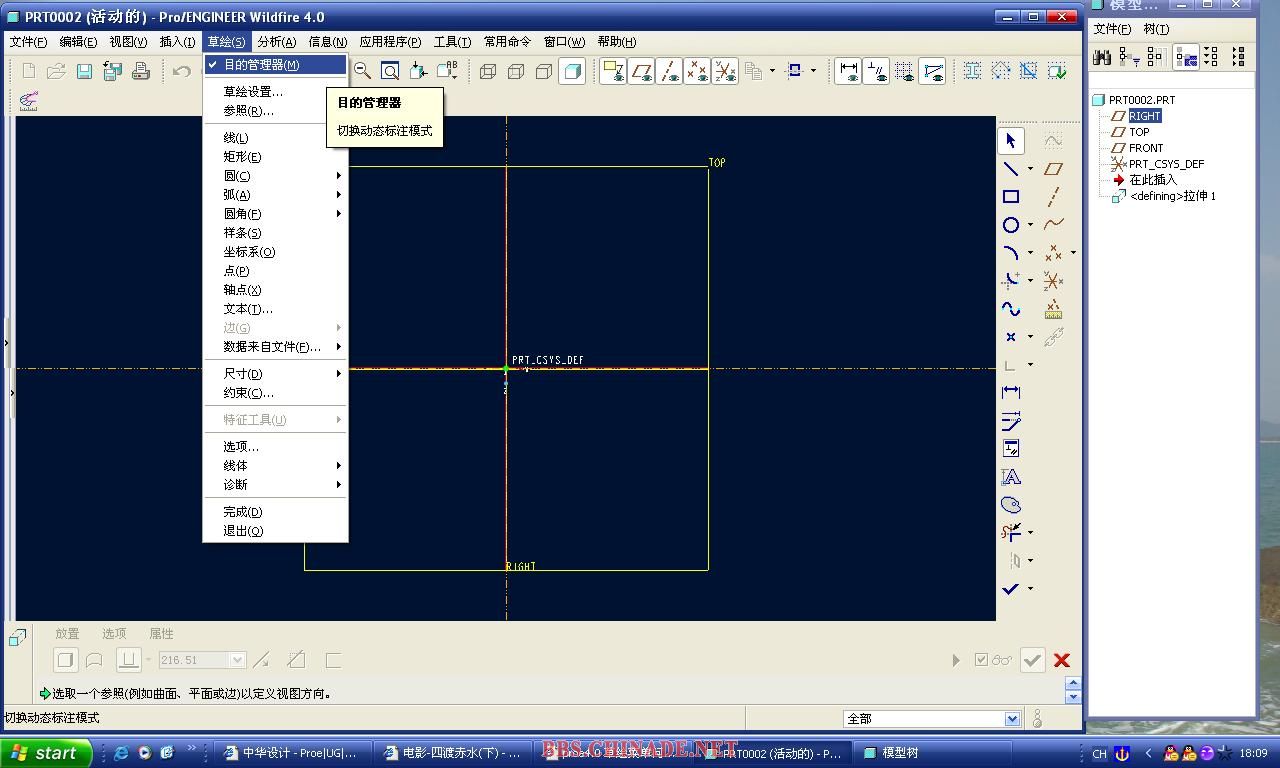
Task: Open the 文件(F) menu
Action: pyautogui.click(x=28, y=42)
